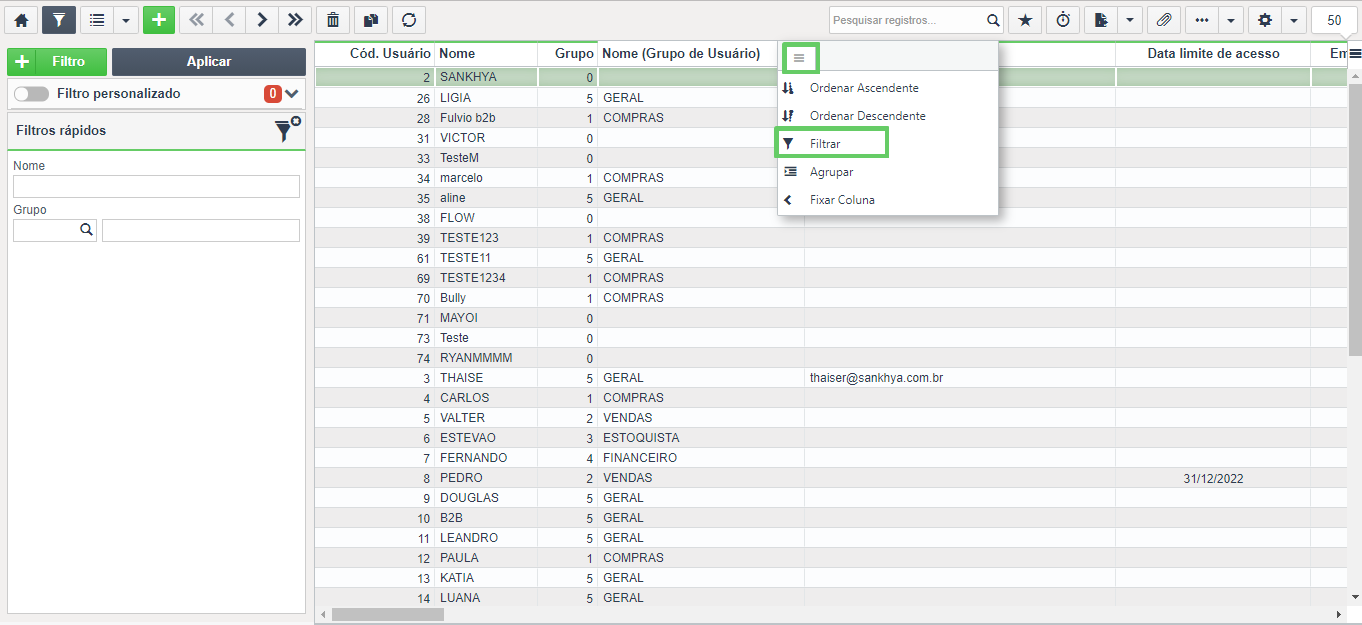Open favorites star icon
This screenshot has height=625, width=1362.
click(1025, 20)
